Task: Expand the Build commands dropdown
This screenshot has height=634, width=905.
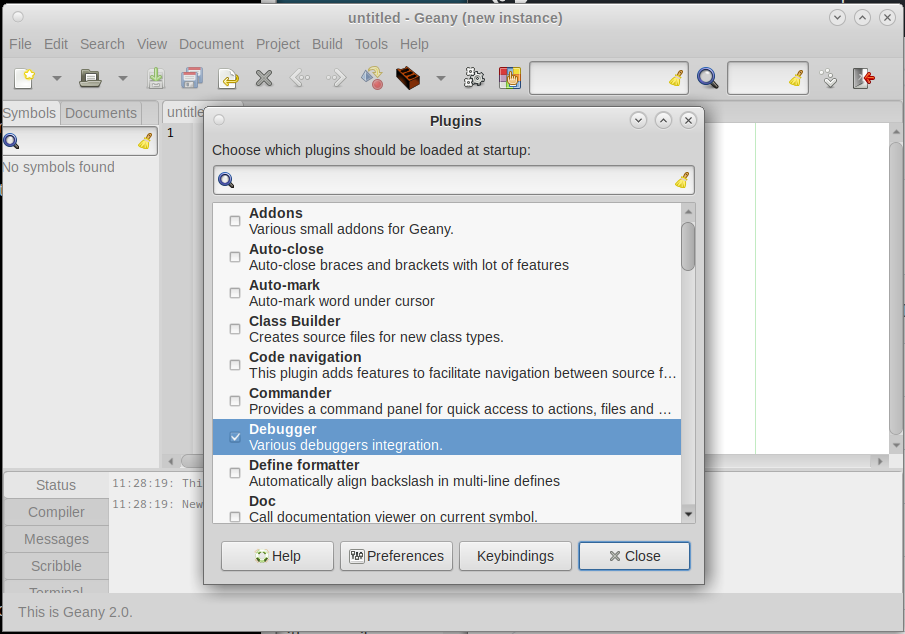Action: click(x=440, y=78)
